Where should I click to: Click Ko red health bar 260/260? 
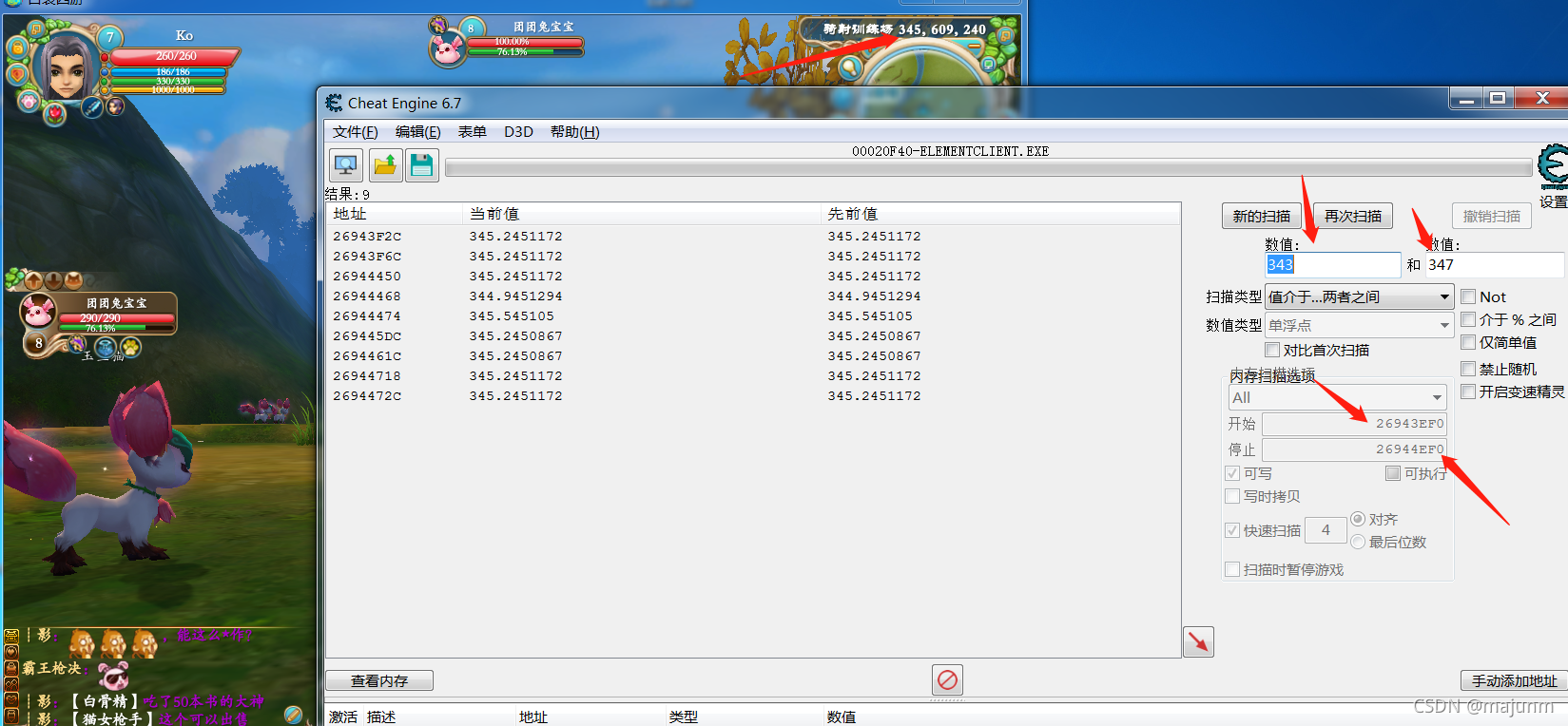(x=176, y=56)
